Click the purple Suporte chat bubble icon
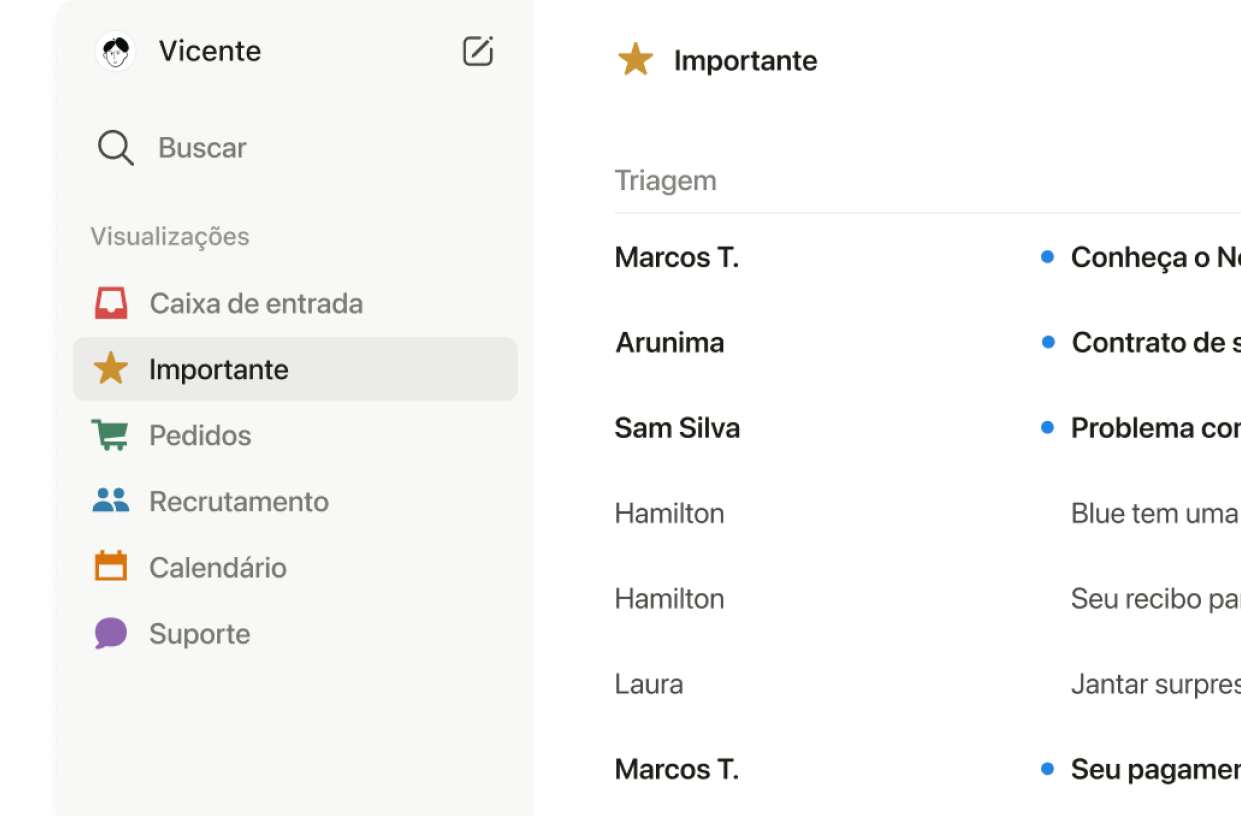The image size is (1241, 816). 110,633
